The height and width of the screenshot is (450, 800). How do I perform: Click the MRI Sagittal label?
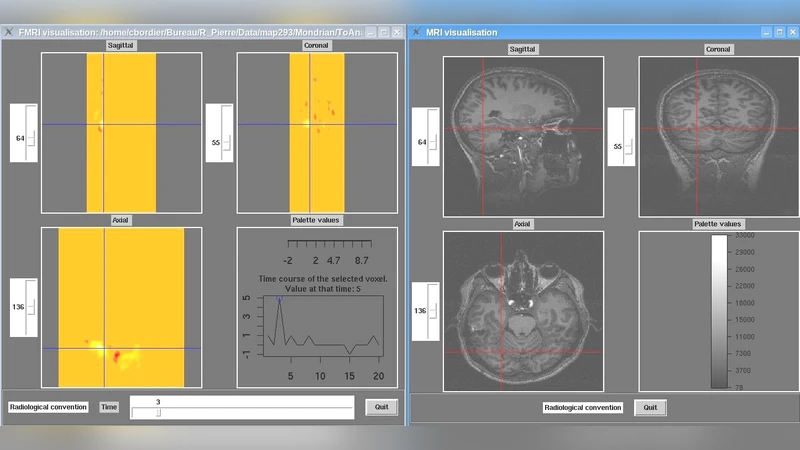click(522, 49)
